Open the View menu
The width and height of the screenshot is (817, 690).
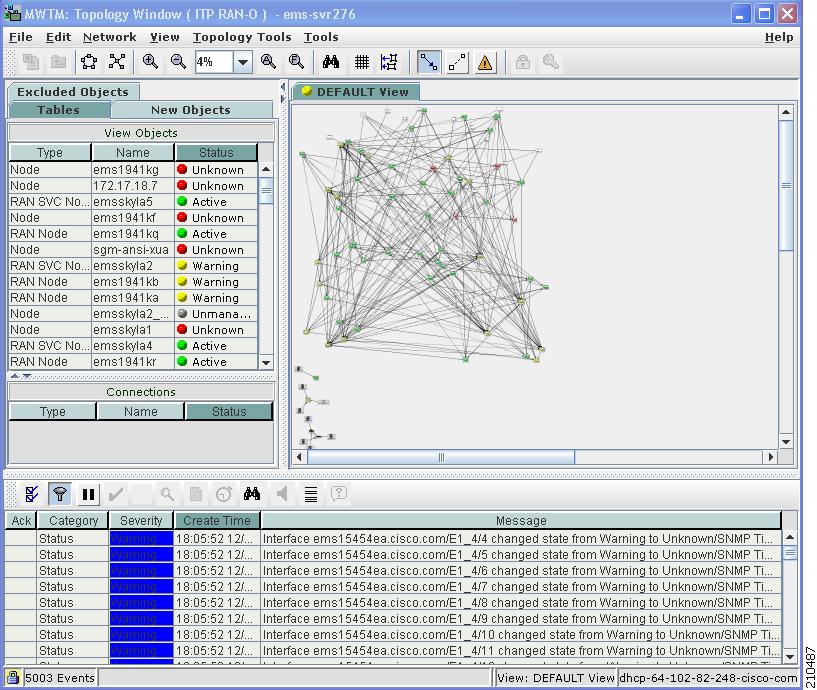[165, 37]
